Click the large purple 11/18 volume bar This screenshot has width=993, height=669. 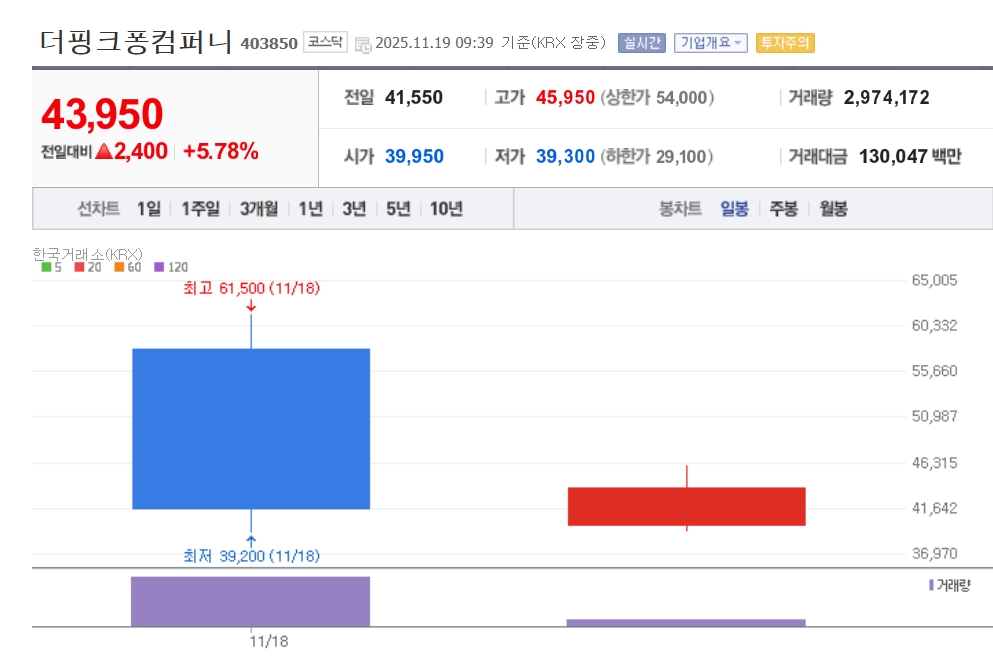click(250, 601)
